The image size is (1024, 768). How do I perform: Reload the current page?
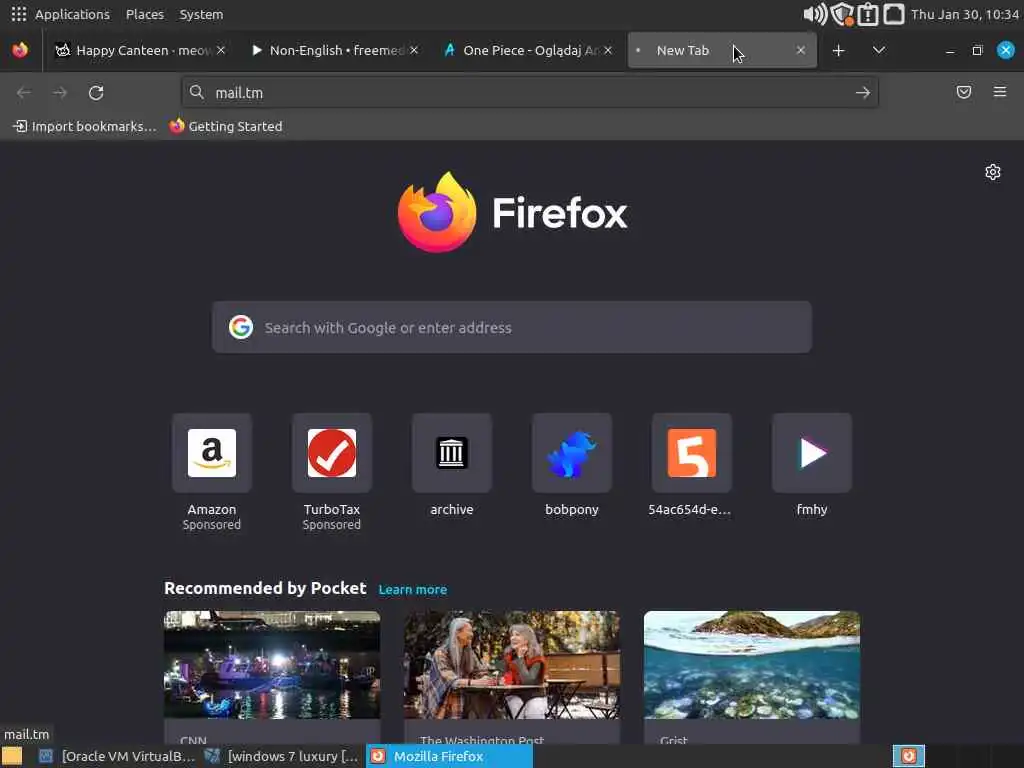pyautogui.click(x=96, y=93)
